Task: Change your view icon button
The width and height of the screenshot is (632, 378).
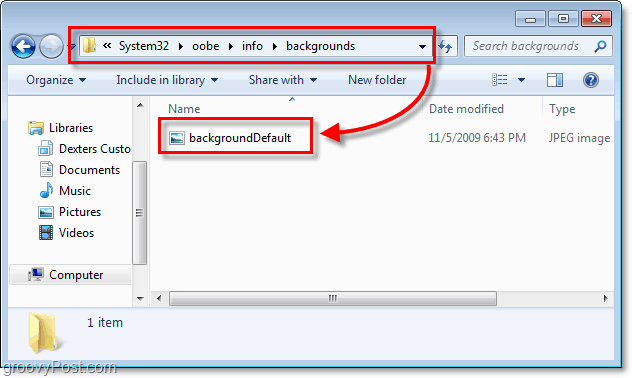Action: click(x=500, y=80)
